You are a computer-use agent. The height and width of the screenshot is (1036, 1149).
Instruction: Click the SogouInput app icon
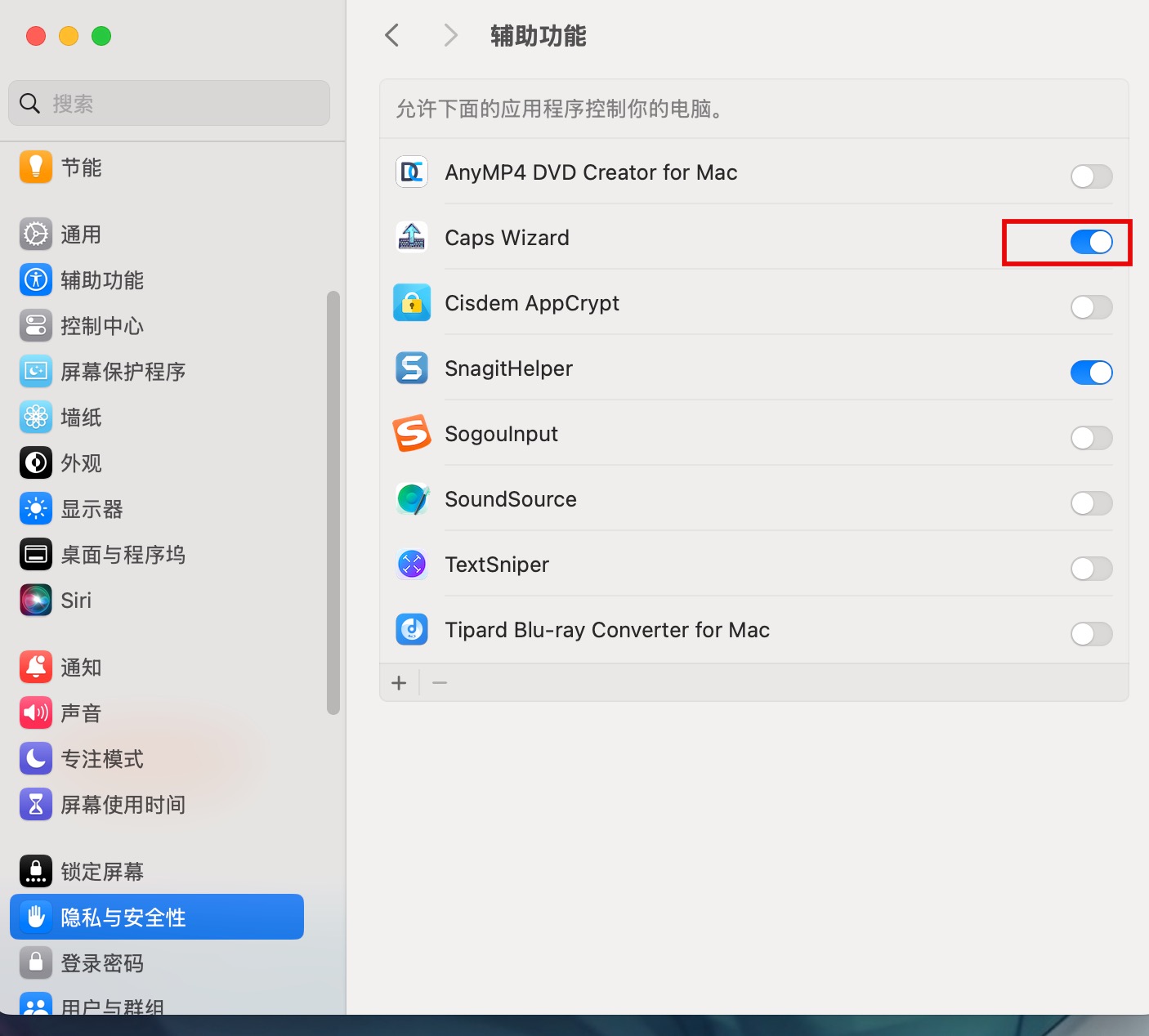click(412, 434)
